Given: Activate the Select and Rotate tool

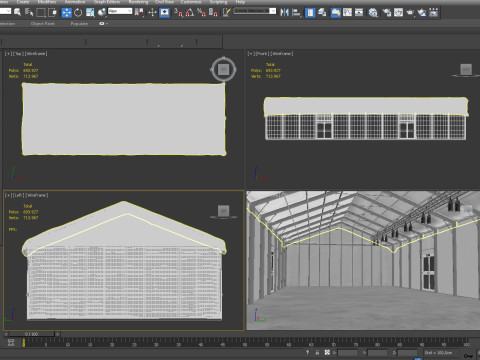Looking at the screenshot, I should 78,13.
